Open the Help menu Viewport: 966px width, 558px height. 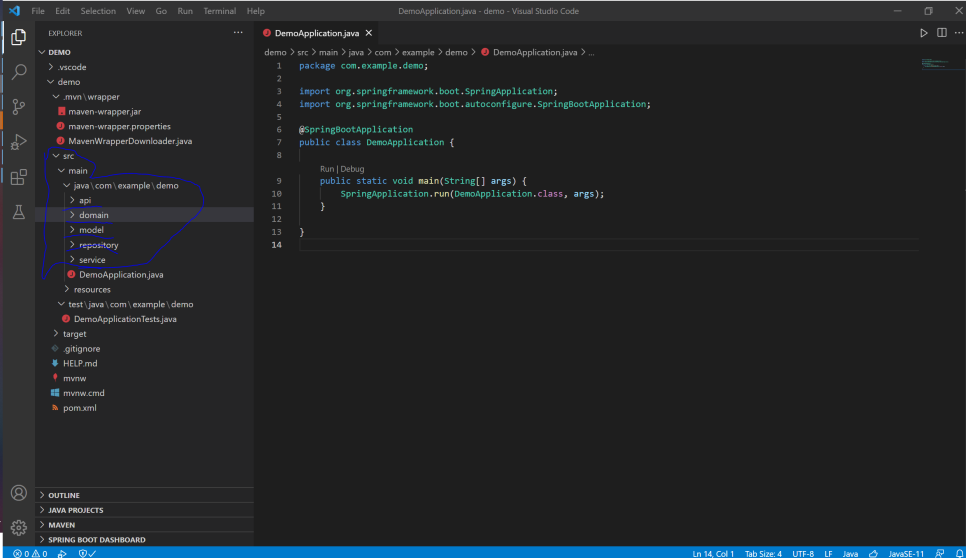(x=256, y=11)
